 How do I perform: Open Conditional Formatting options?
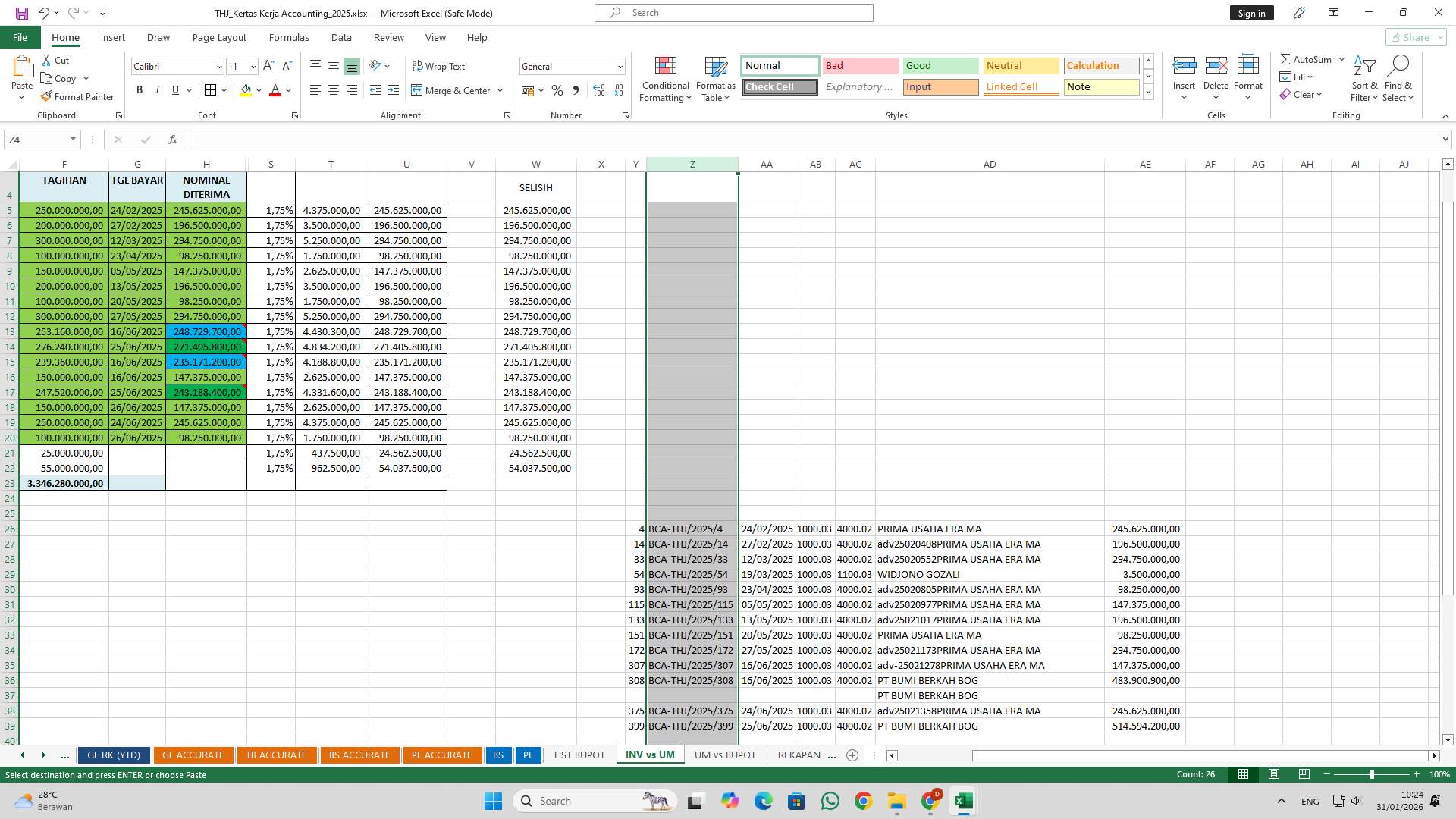coord(665,78)
